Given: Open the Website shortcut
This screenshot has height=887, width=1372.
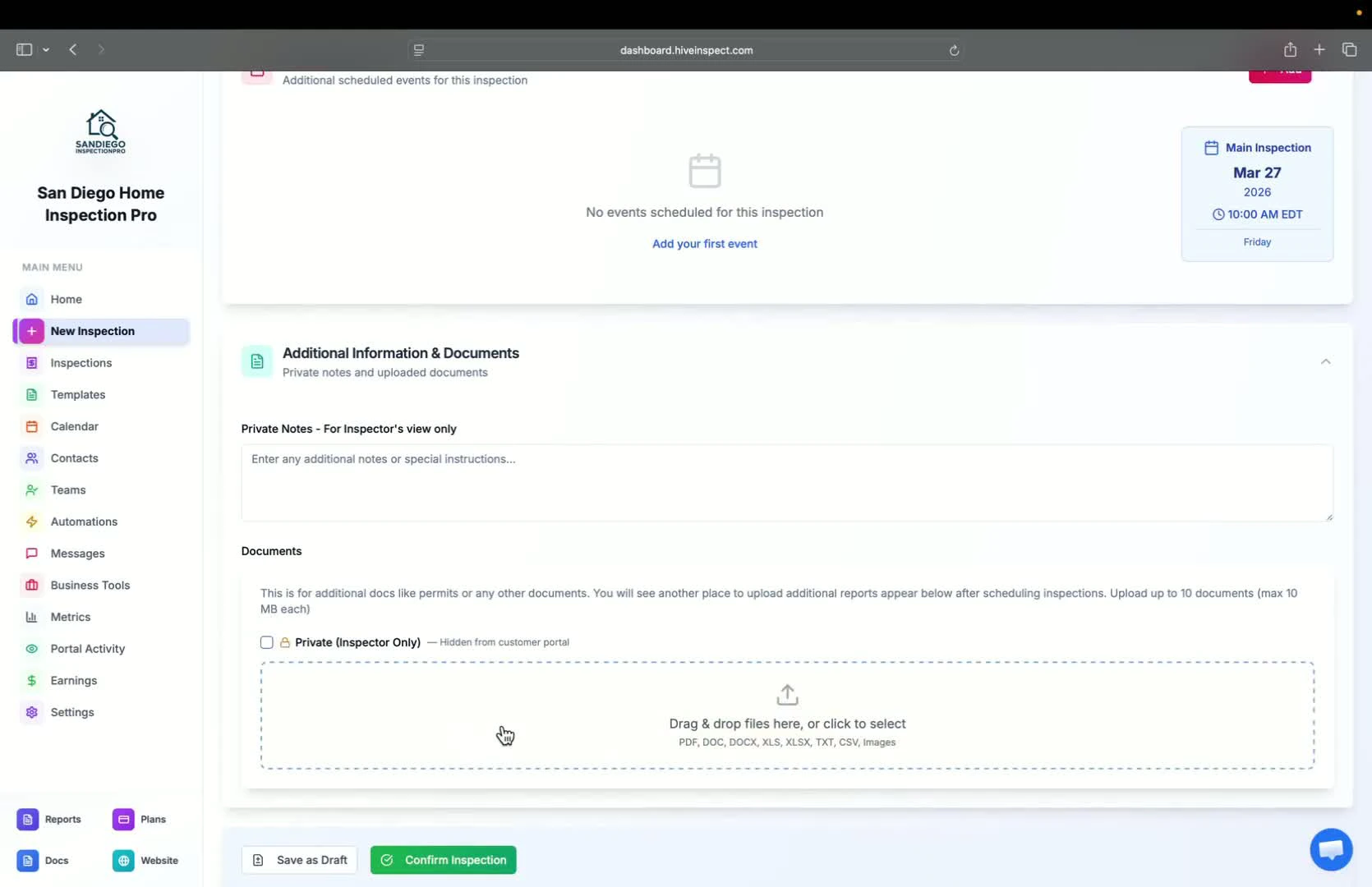Looking at the screenshot, I should tap(146, 861).
